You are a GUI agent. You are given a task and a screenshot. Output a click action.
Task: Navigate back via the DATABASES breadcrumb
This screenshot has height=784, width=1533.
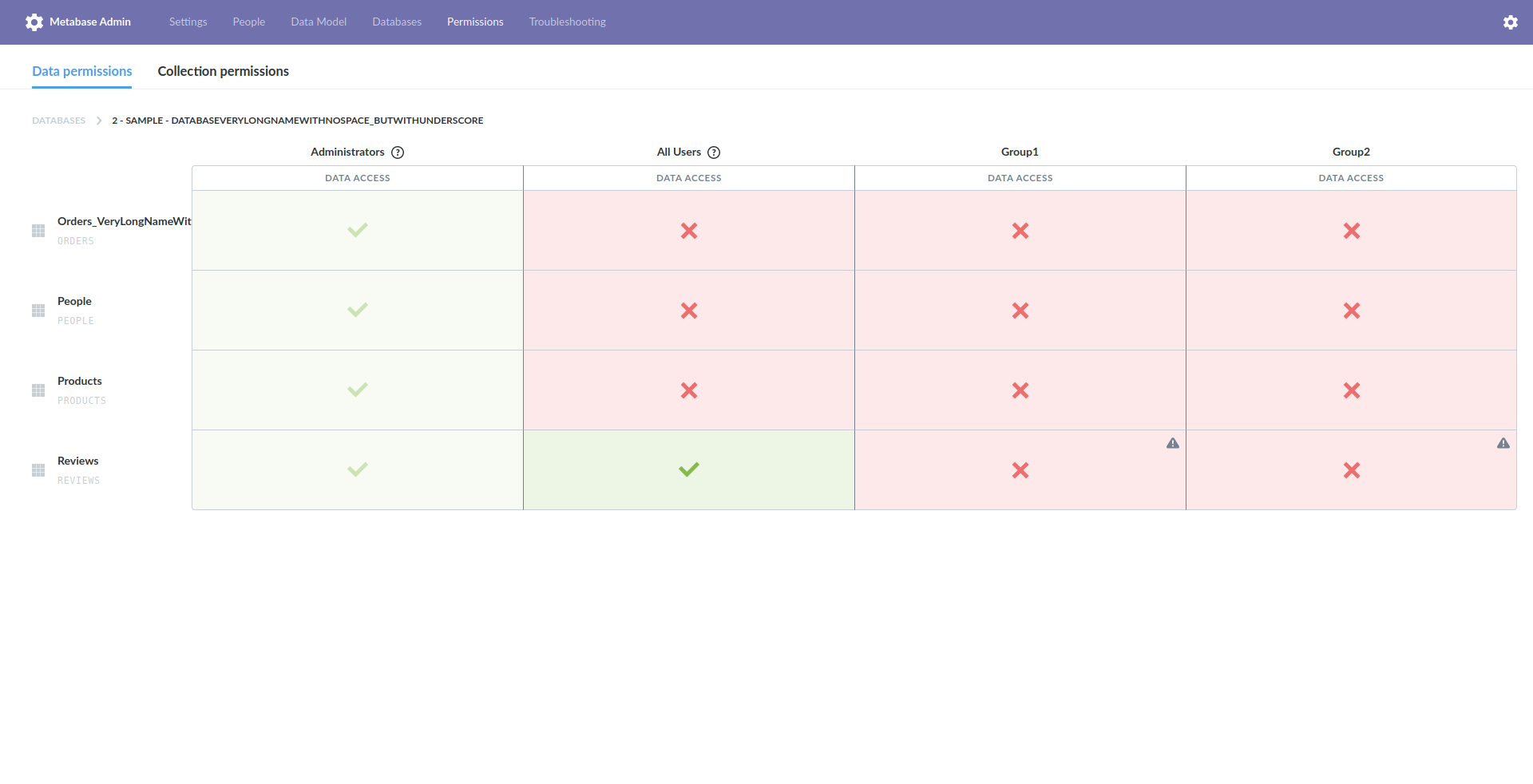pyautogui.click(x=57, y=120)
